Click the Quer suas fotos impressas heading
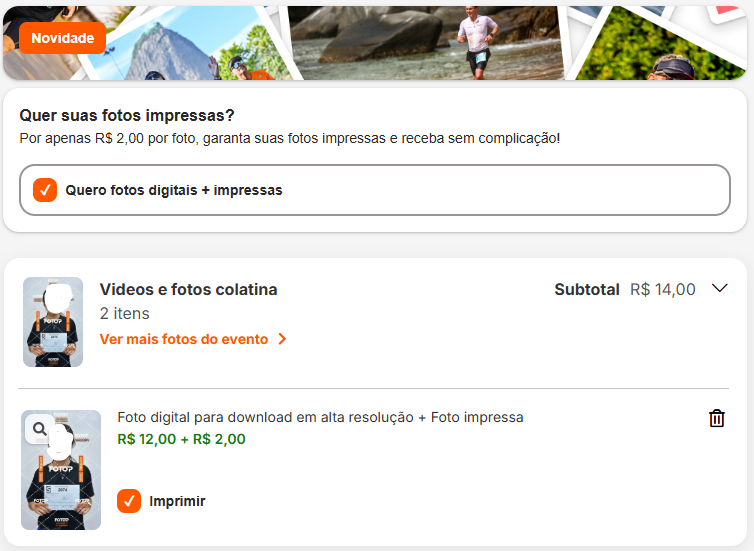The image size is (754, 551). (x=127, y=115)
